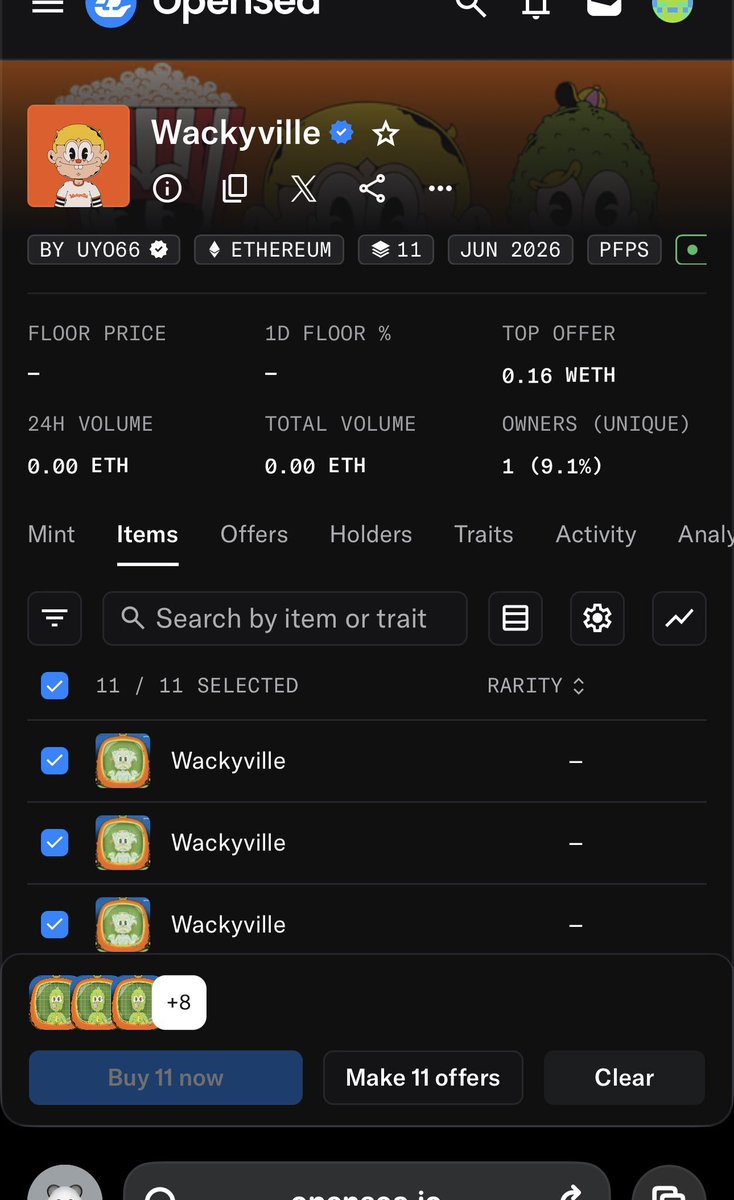Image resolution: width=734 pixels, height=1200 pixels.
Task: Switch to the Holders tab
Action: [x=371, y=535]
